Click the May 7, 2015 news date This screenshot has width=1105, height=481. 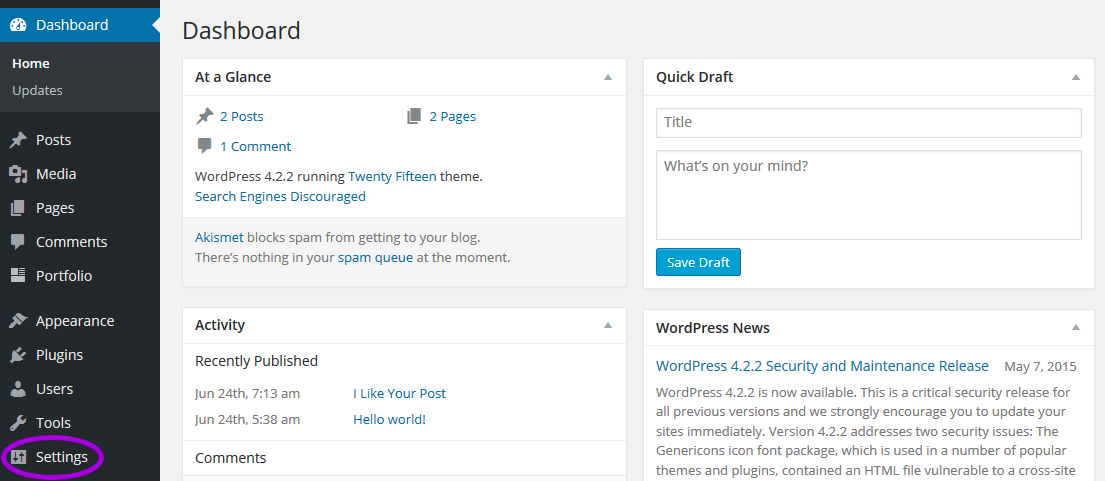click(x=1041, y=366)
